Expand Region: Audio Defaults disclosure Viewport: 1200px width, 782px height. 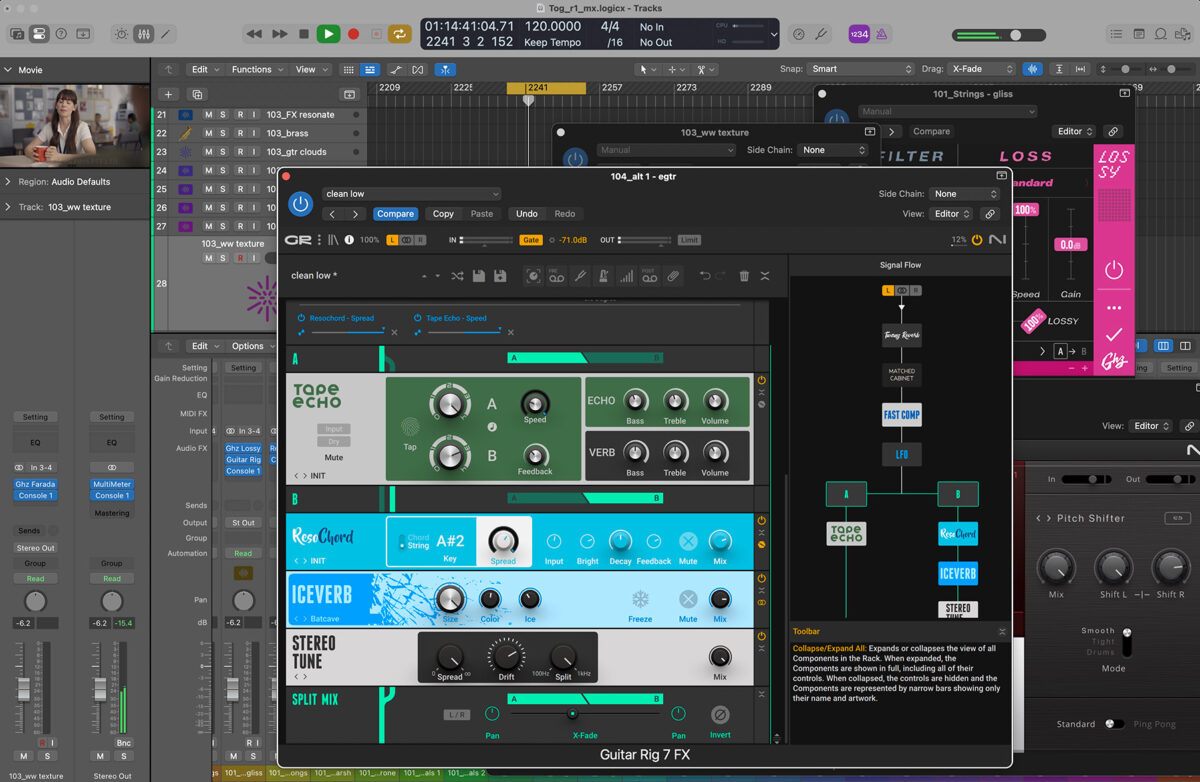click(8, 182)
